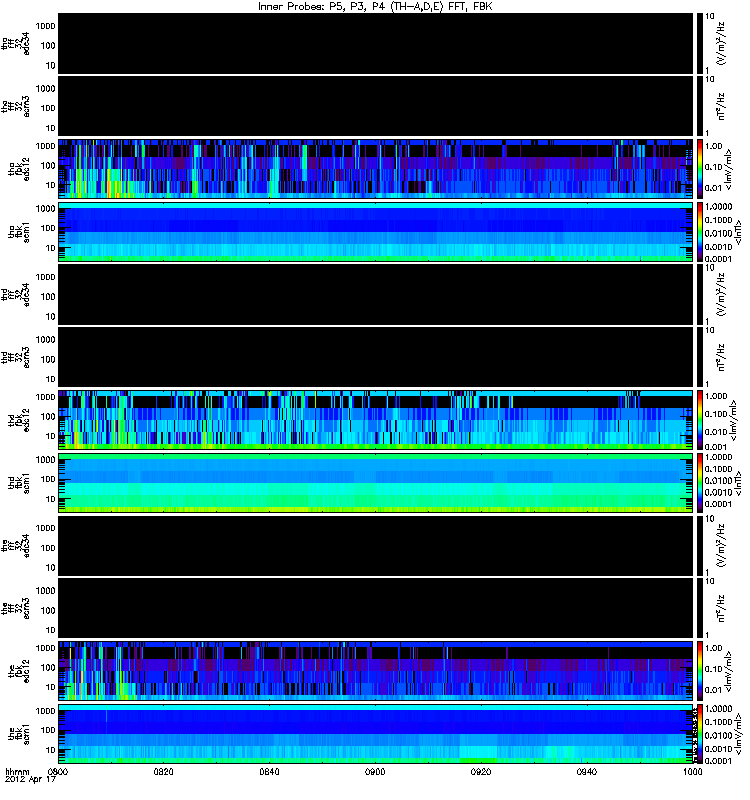
Task: Click the plot title 'Inner Probes: P5, P3, P4'
Action: pos(375,6)
